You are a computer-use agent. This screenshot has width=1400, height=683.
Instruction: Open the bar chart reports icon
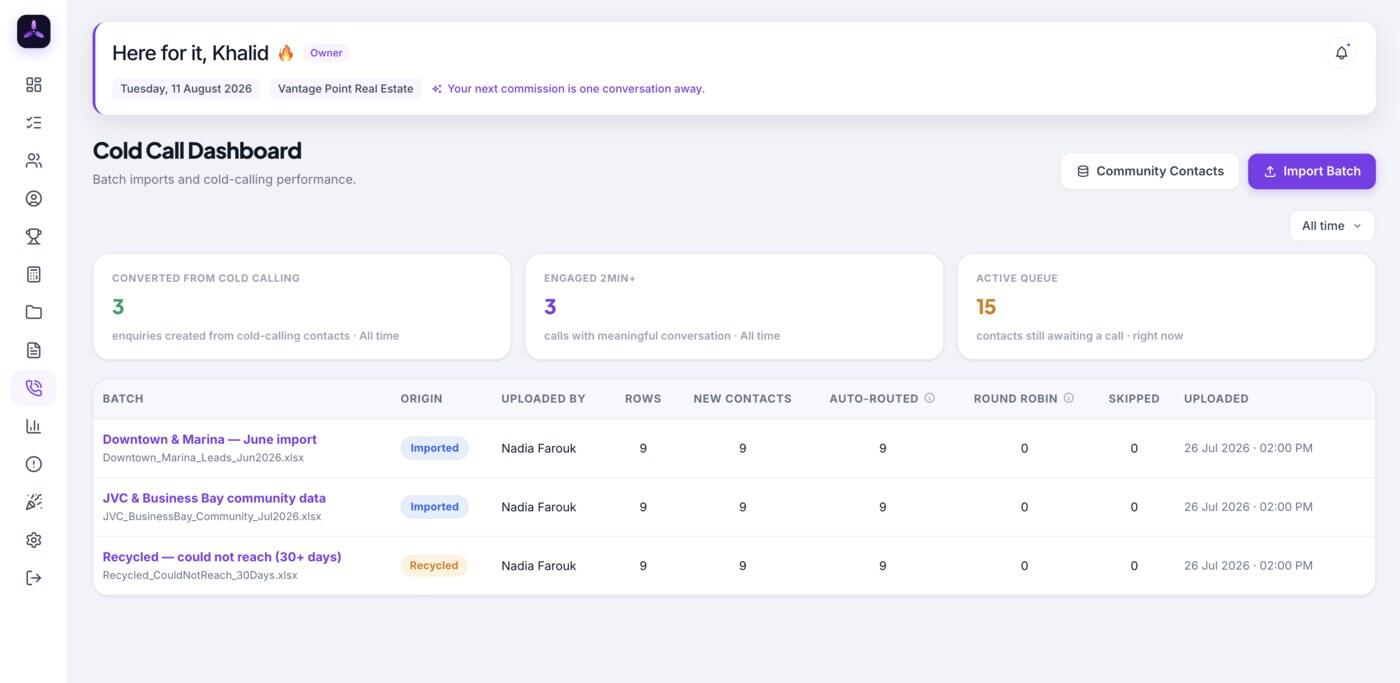(34, 426)
